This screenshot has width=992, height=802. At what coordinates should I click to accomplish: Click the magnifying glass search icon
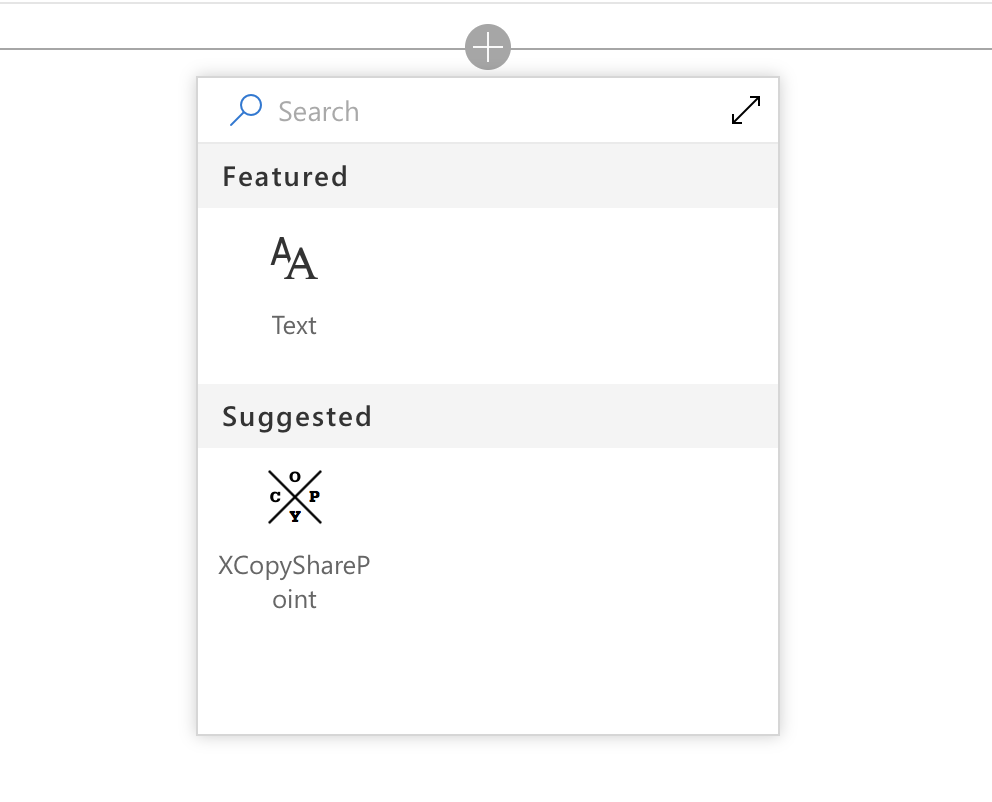coord(246,110)
